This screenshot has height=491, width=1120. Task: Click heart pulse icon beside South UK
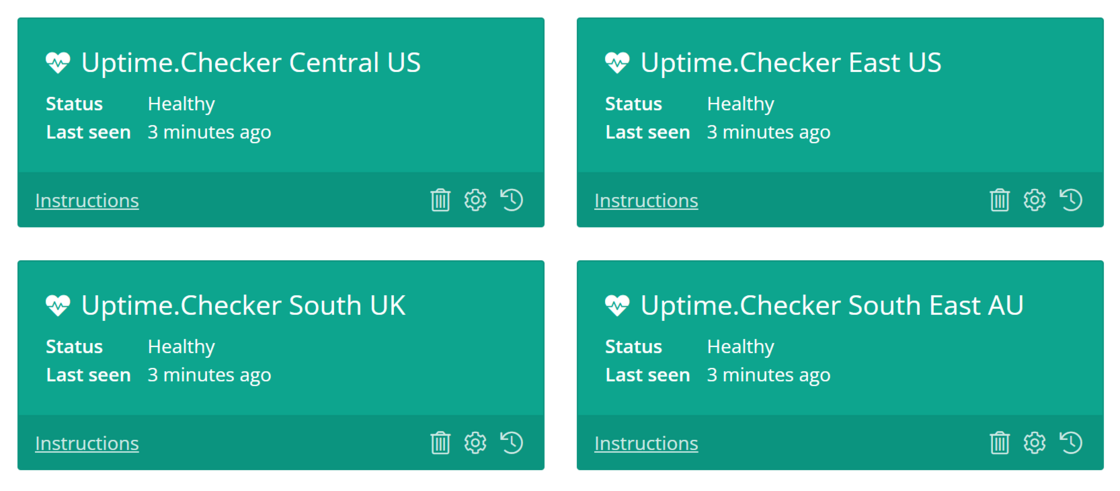59,306
